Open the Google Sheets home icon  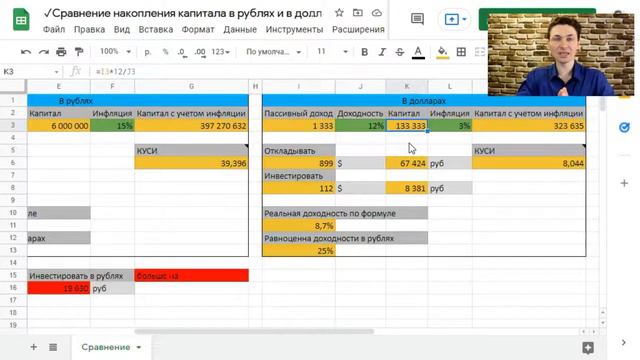pos(21,20)
